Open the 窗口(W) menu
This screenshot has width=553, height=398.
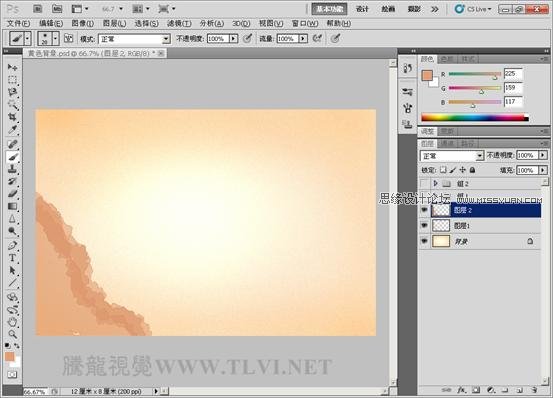305,24
